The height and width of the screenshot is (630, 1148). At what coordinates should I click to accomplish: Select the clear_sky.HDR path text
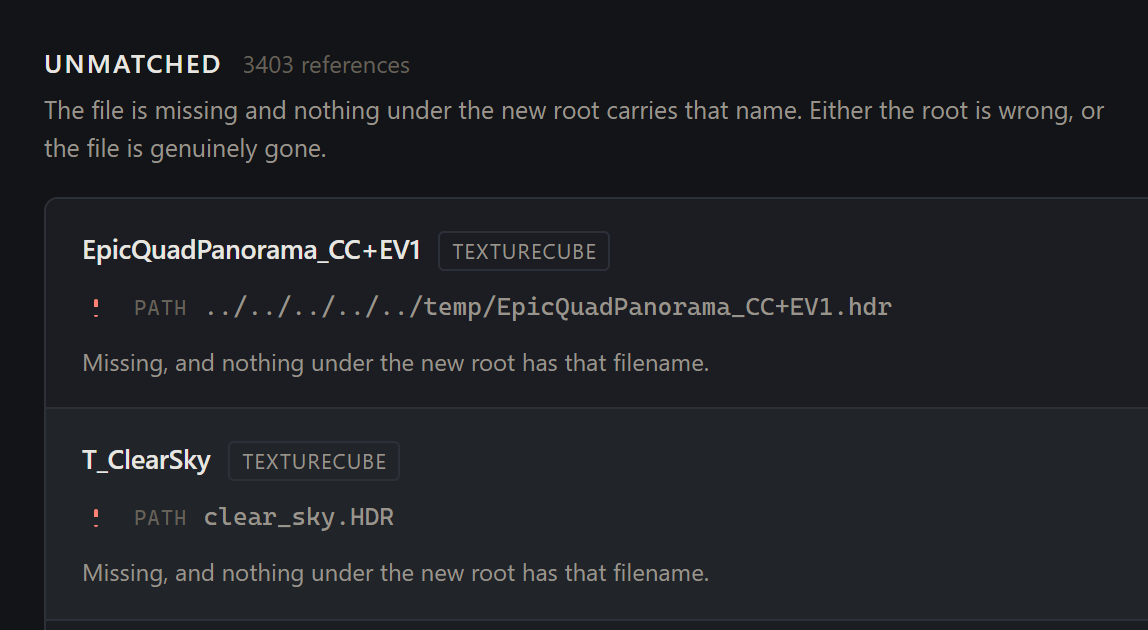click(299, 517)
